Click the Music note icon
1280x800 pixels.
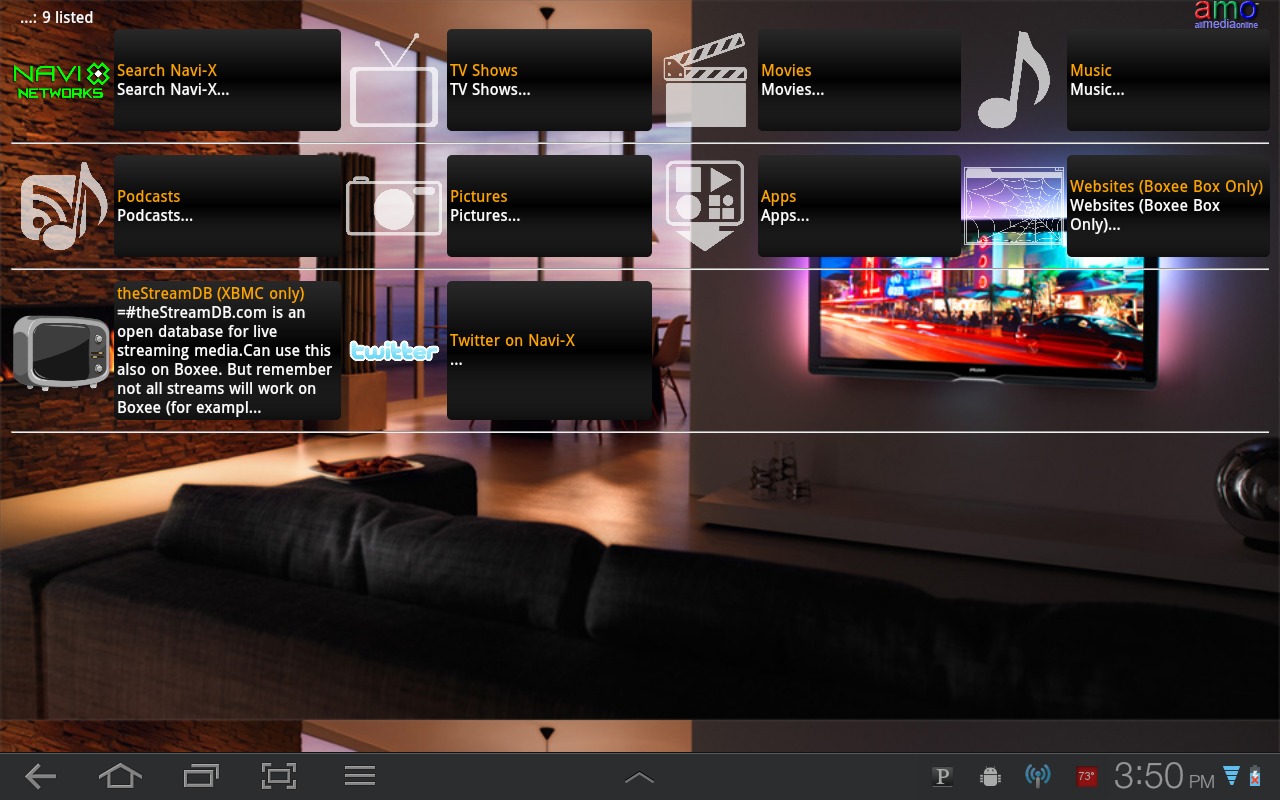click(x=1013, y=81)
